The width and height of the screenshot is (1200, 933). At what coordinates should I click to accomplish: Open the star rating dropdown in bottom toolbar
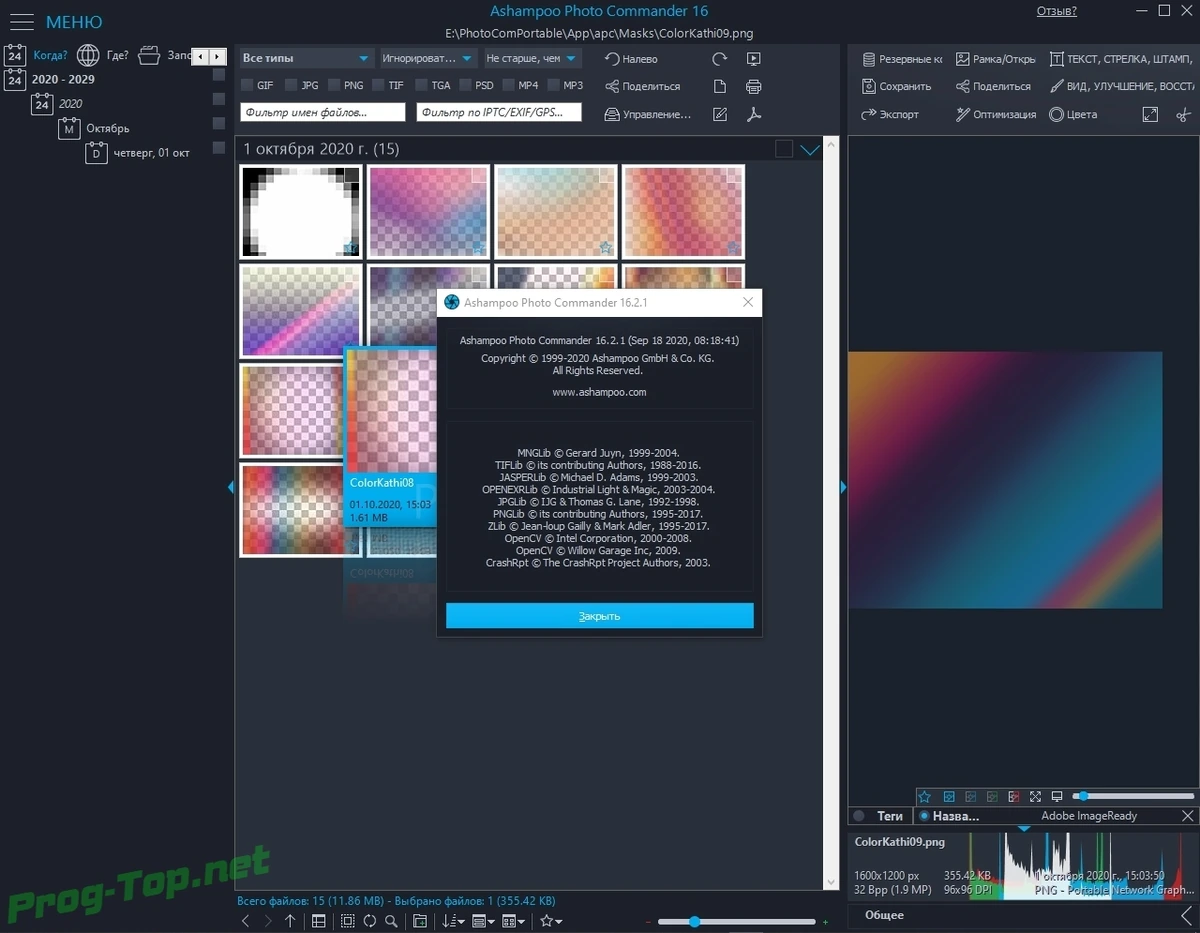(551, 921)
